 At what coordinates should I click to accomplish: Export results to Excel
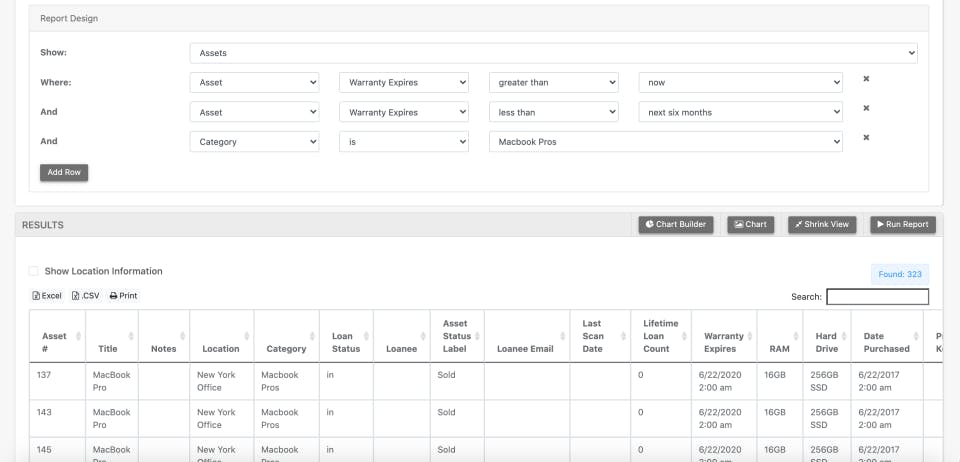(47, 296)
